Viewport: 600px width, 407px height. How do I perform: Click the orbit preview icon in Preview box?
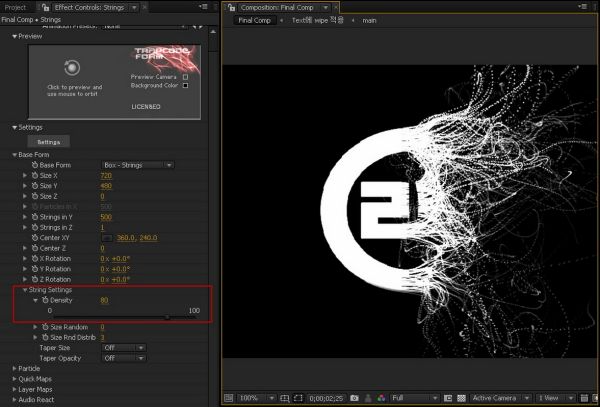(70, 67)
